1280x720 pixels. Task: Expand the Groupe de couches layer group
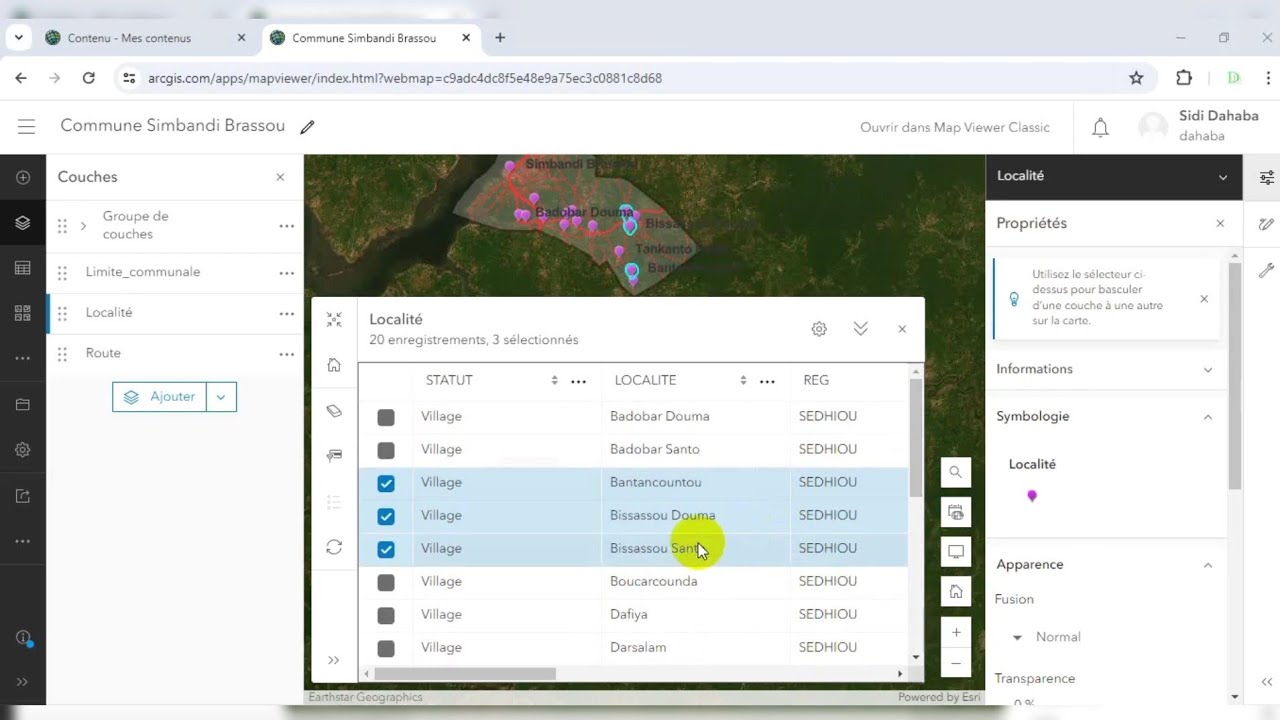[83, 226]
